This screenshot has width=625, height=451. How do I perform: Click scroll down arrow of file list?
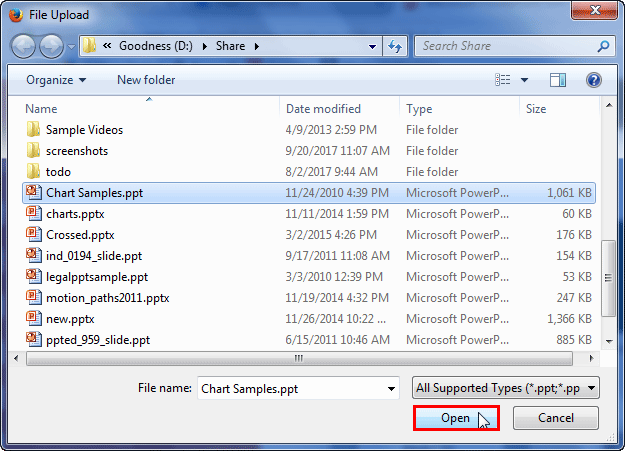point(609,341)
